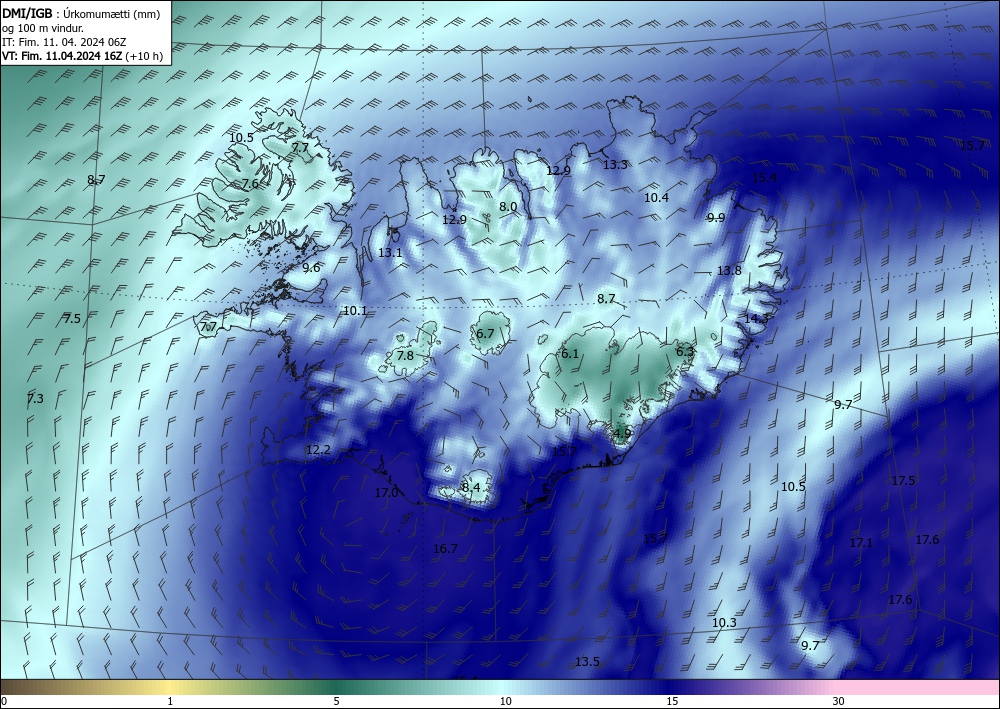This screenshot has width=1000, height=709.
Task: Select the 13.8 value in east Iceland
Action: coord(729,271)
